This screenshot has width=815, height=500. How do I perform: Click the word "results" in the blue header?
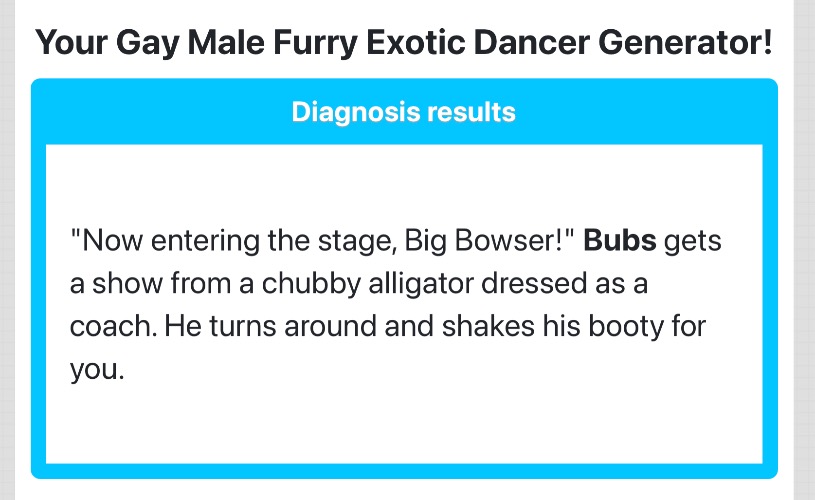[x=472, y=111]
